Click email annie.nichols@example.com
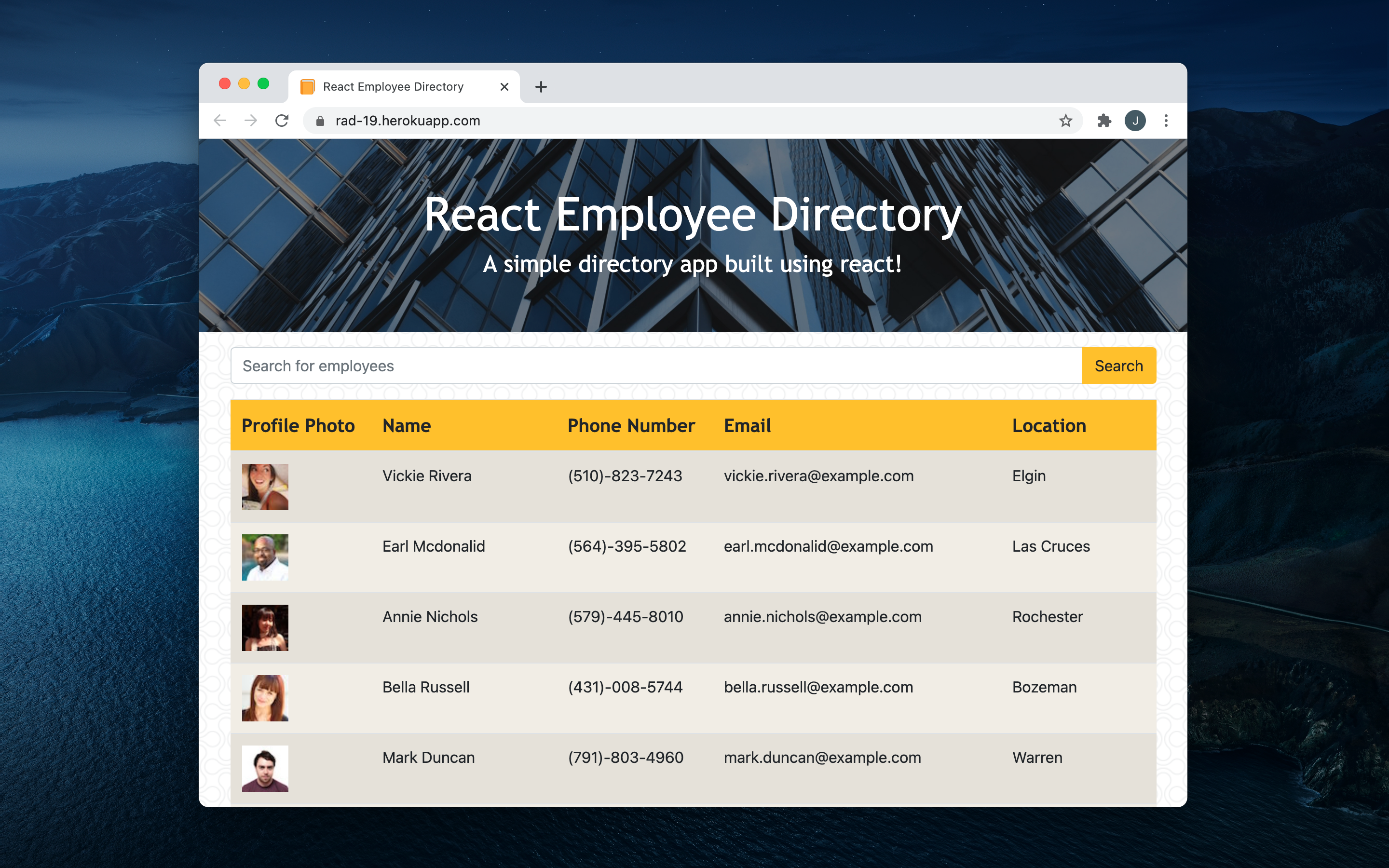The image size is (1389, 868). (x=822, y=617)
